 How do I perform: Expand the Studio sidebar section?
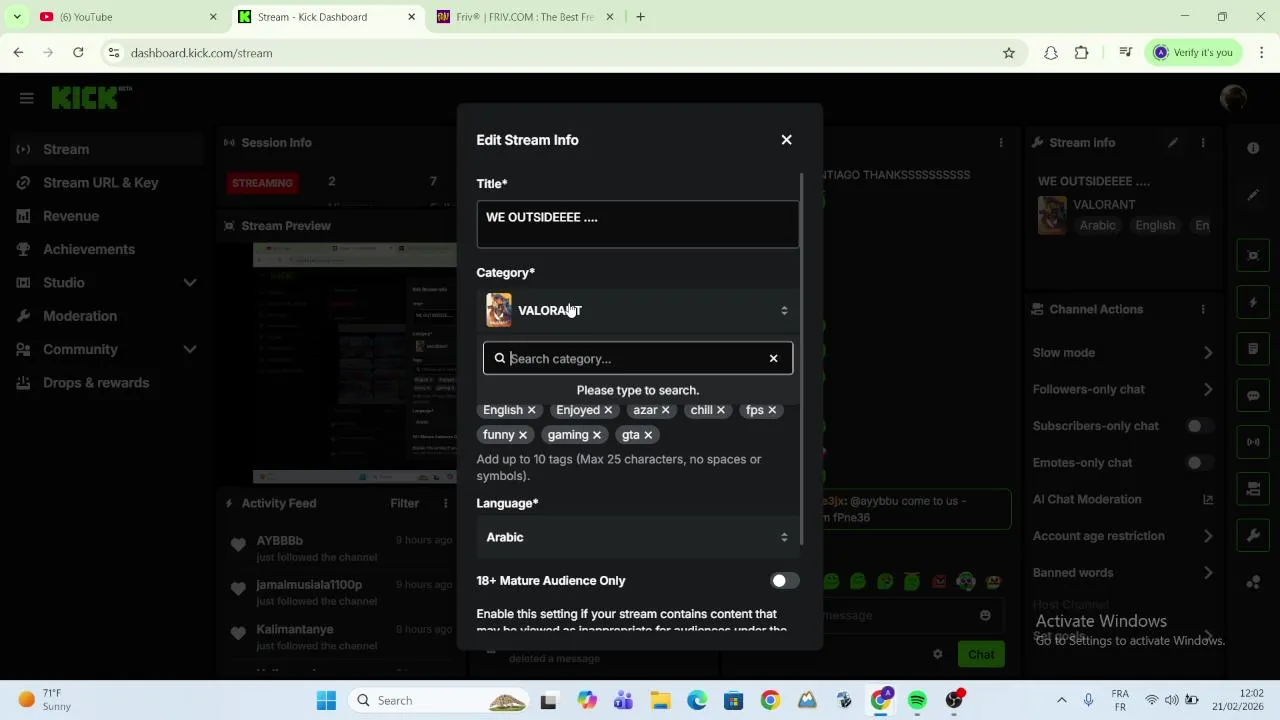click(189, 283)
